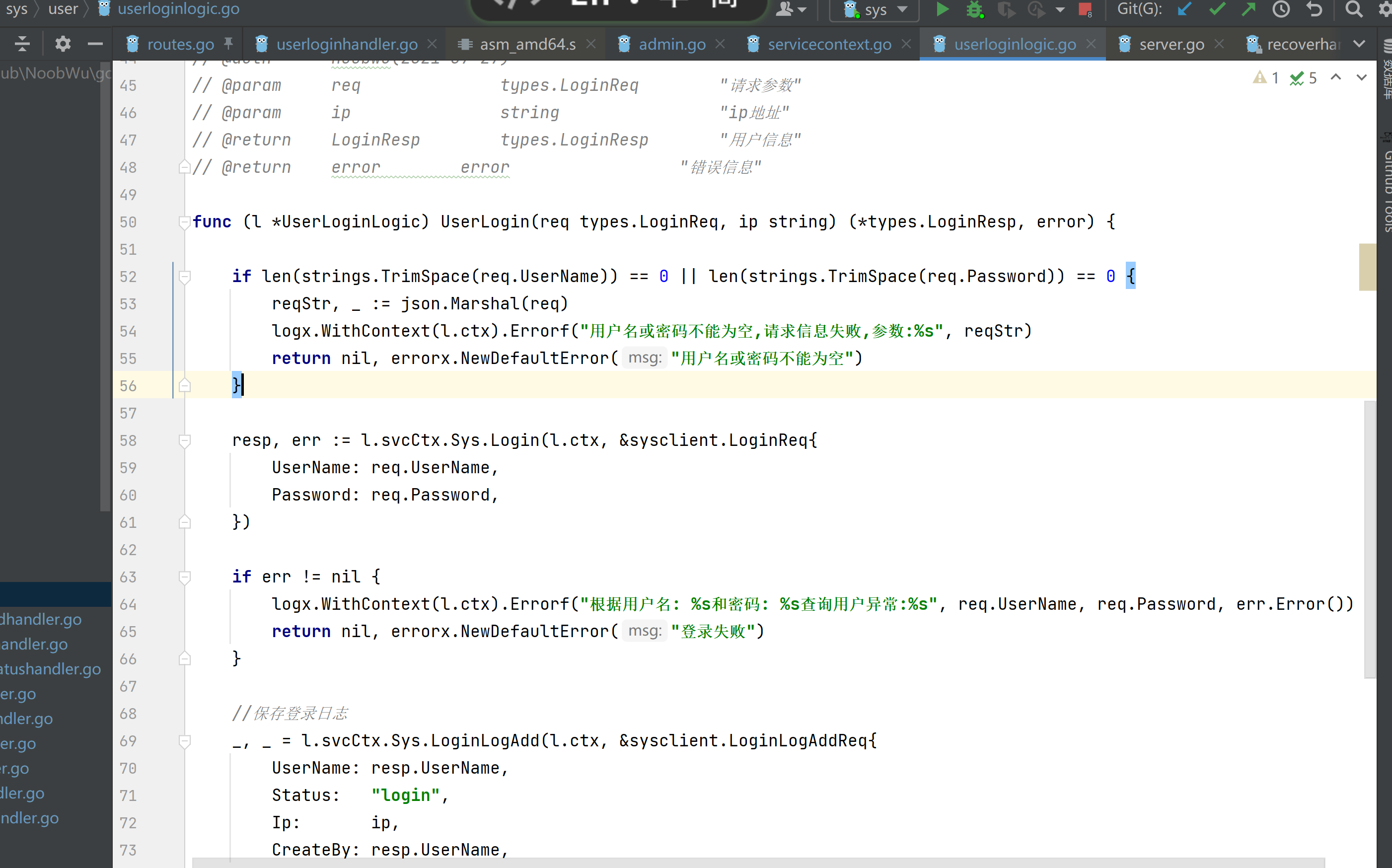Go to next highlighted error
1392x868 pixels.
[x=1362, y=77]
